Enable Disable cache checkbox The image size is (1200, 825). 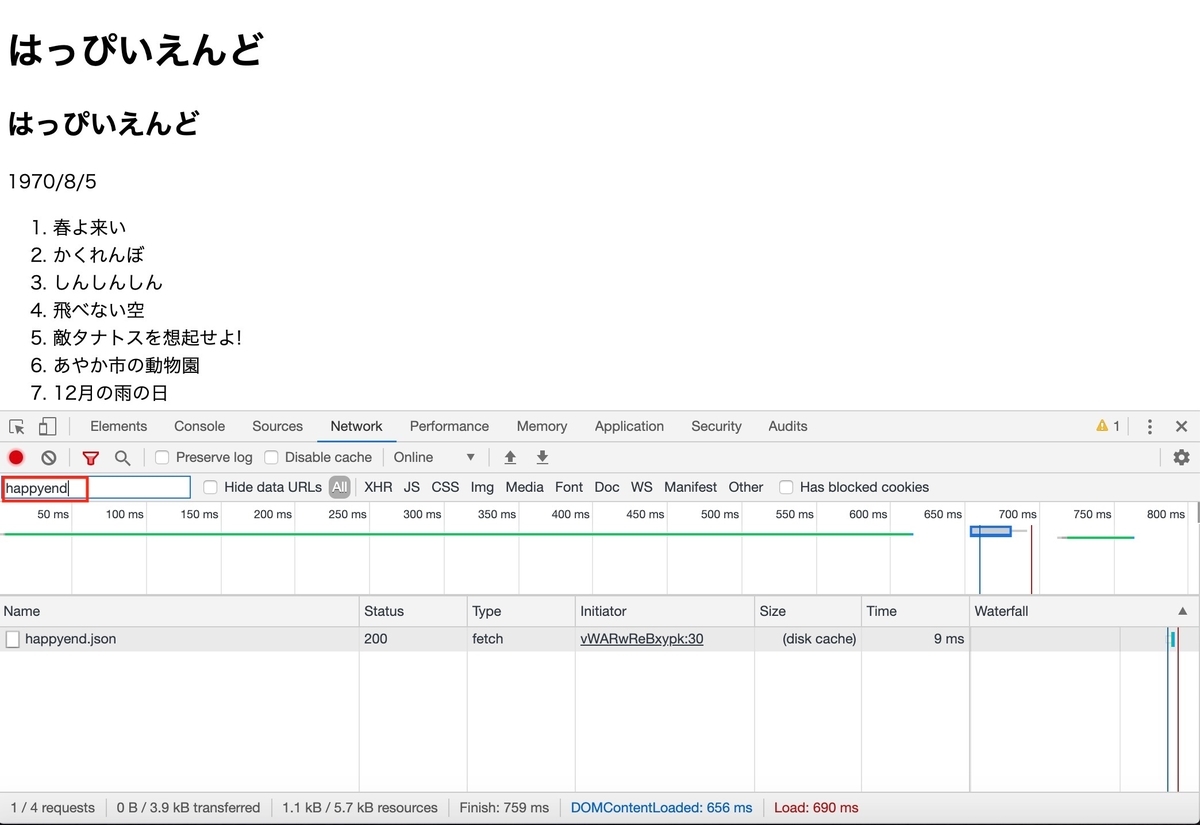(271, 457)
